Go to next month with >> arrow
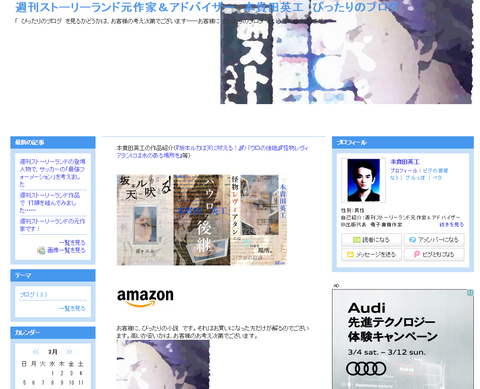Screen dimensions: 480x389 (x=69, y=352)
